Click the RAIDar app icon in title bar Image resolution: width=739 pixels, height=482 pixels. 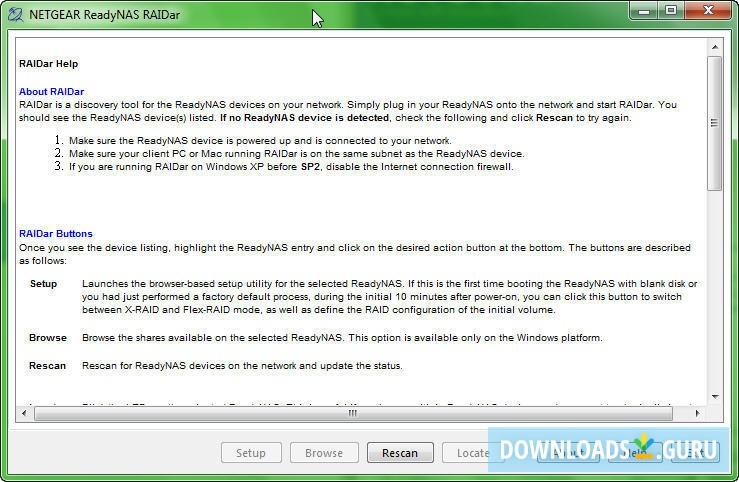click(16, 15)
